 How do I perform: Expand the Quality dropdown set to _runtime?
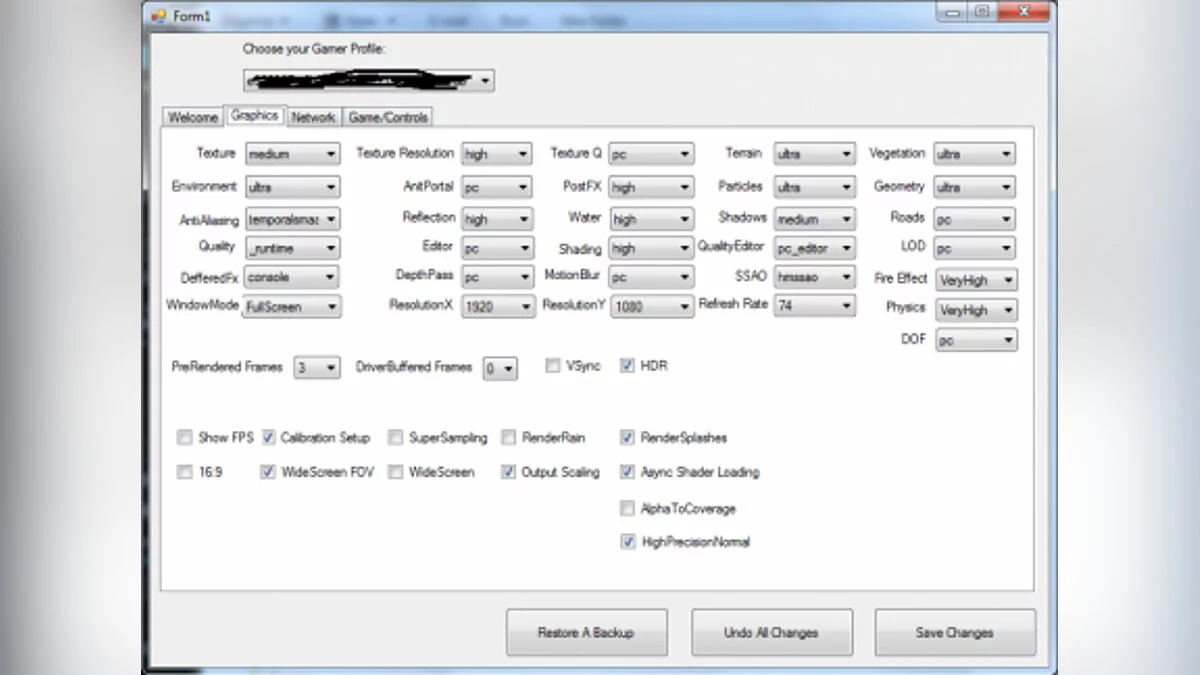coord(293,248)
